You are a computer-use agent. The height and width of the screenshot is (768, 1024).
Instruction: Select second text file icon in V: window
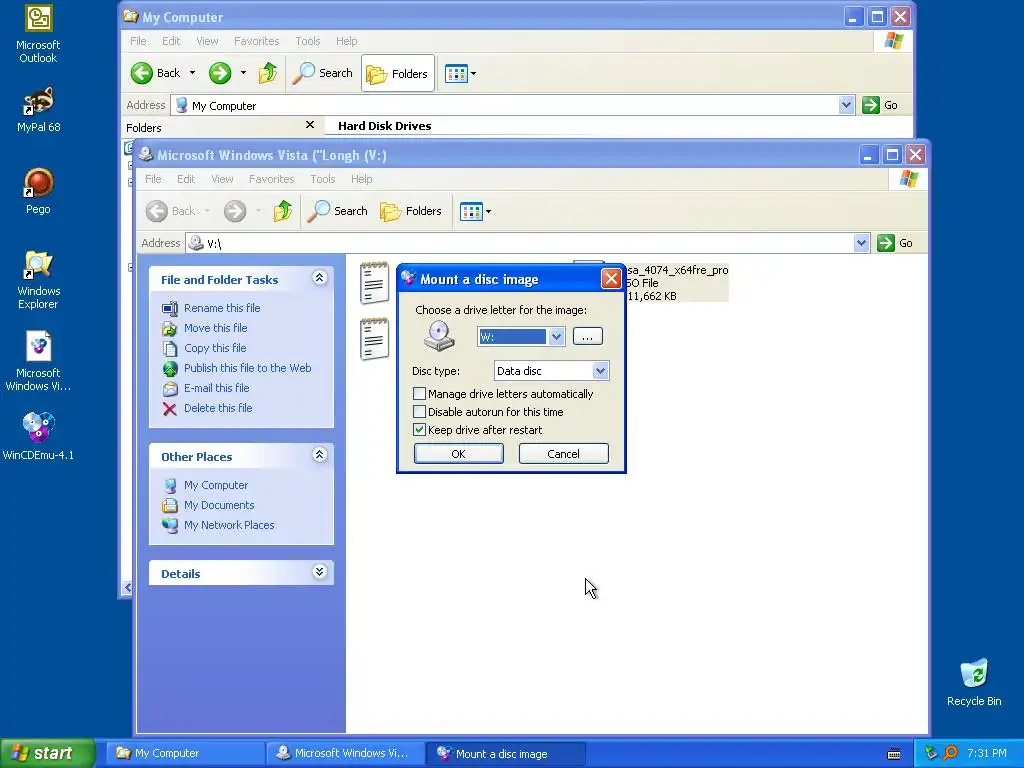click(374, 338)
